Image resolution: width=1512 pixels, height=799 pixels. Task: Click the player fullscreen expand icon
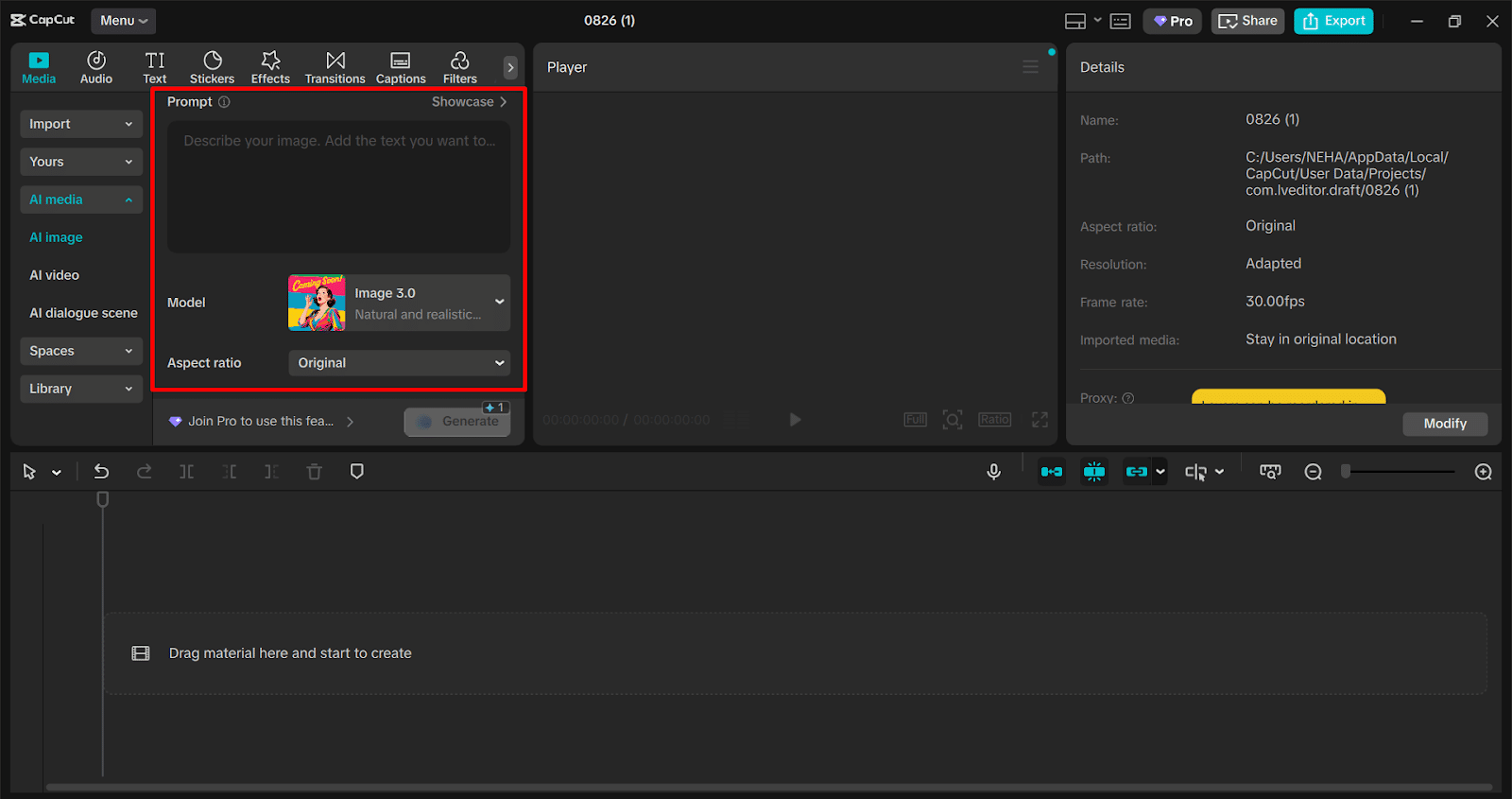click(1039, 420)
